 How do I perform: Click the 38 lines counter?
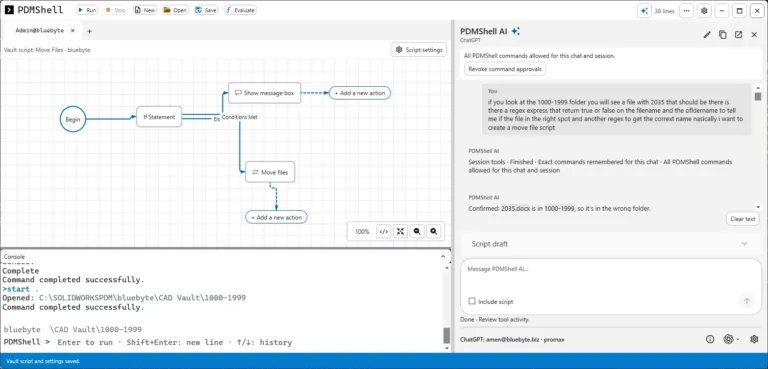[664, 11]
